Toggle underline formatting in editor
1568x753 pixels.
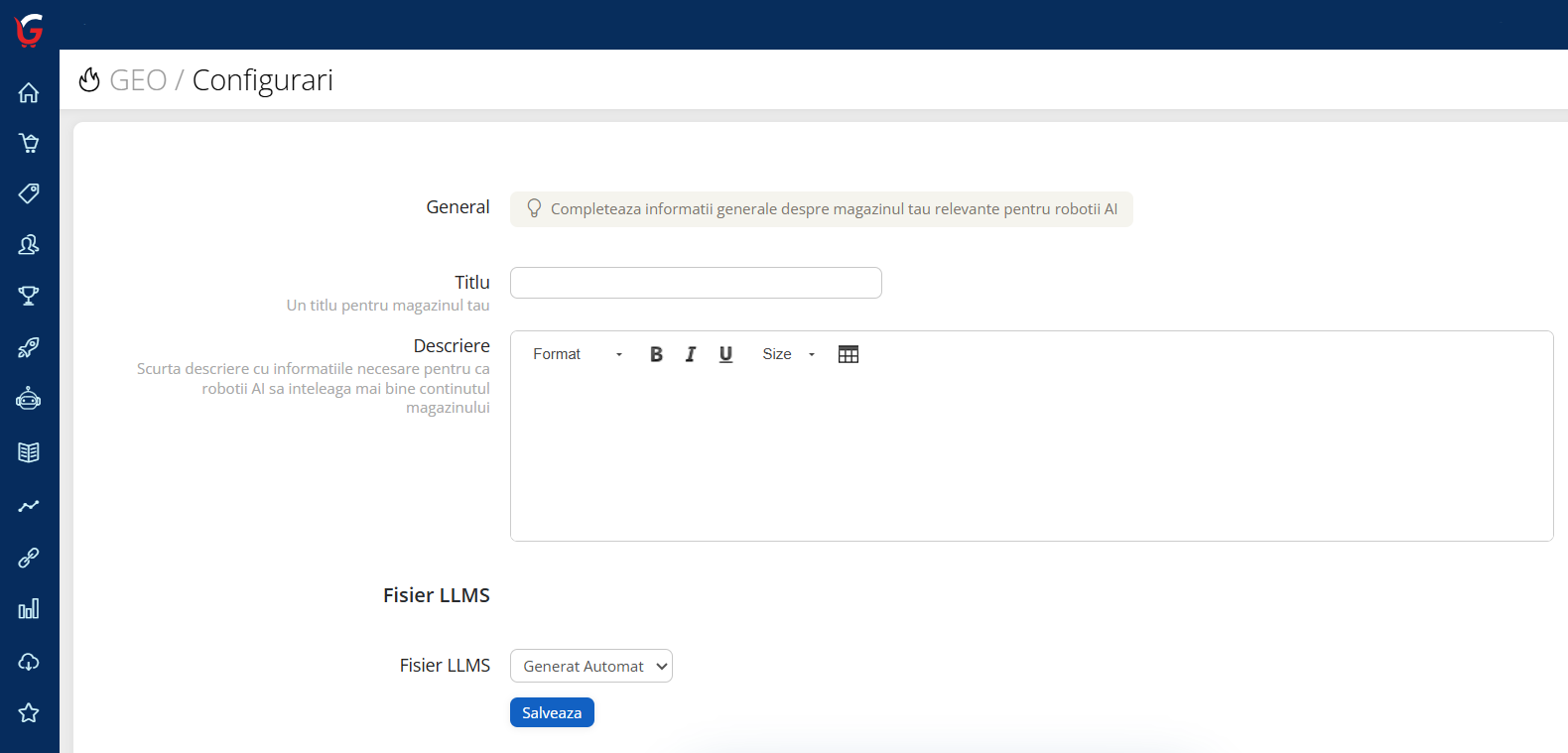pos(725,354)
